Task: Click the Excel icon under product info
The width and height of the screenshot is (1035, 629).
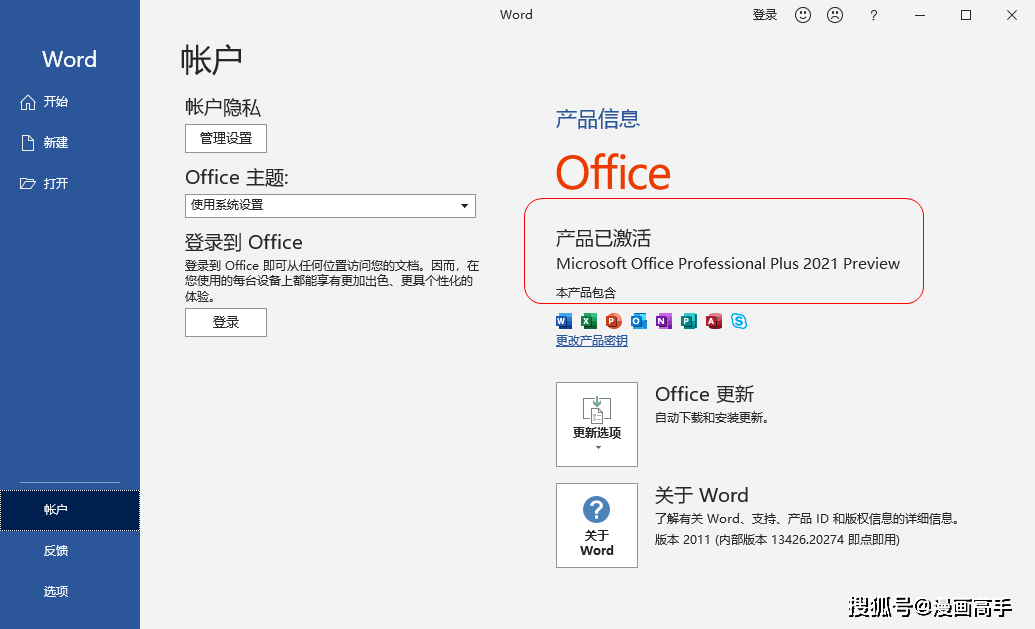Action: coord(588,321)
